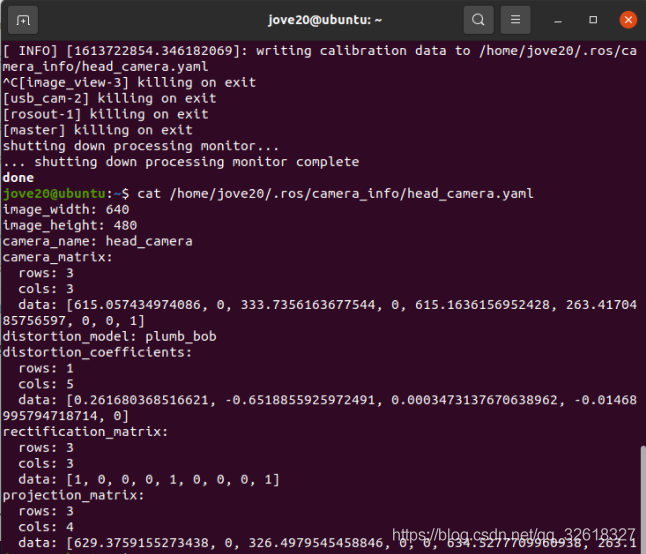
Task: Click the green jove20@ubuntu prompt
Action: coord(54,194)
